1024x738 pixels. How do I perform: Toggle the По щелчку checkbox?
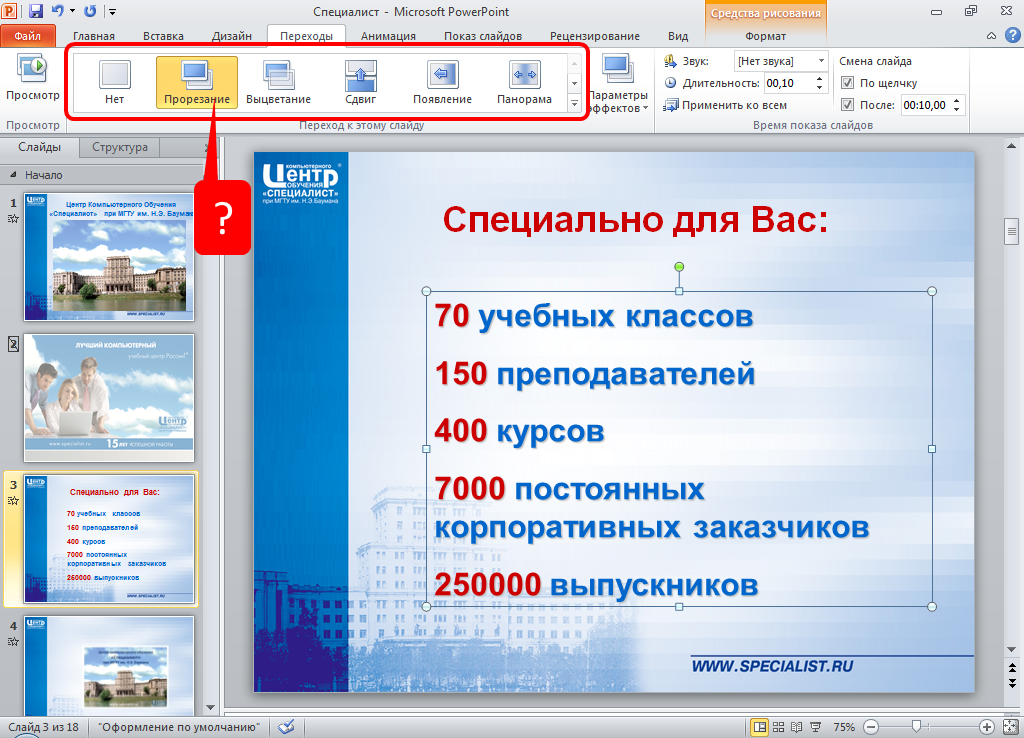pyautogui.click(x=847, y=83)
